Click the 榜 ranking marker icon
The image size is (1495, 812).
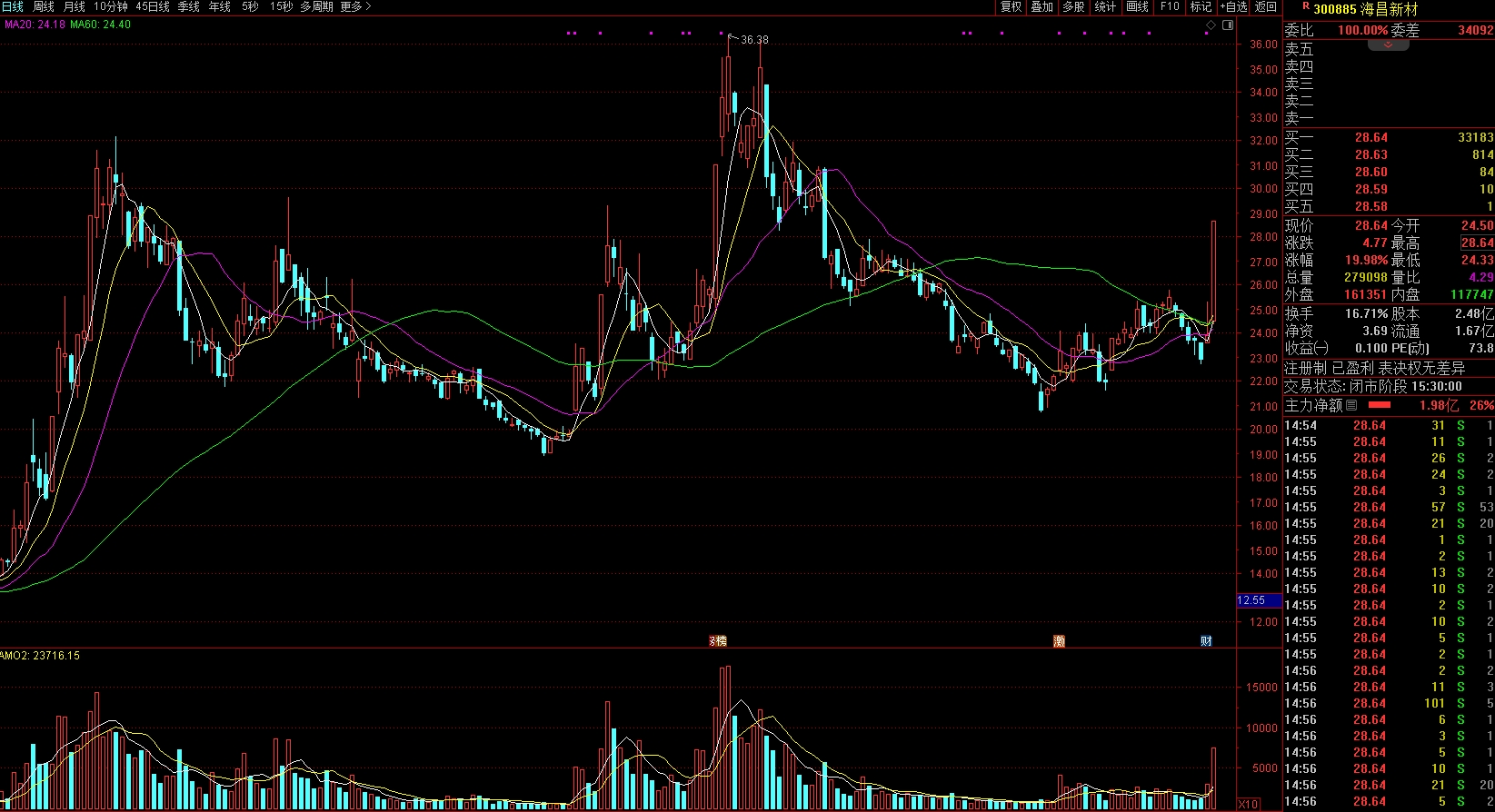[x=719, y=640]
